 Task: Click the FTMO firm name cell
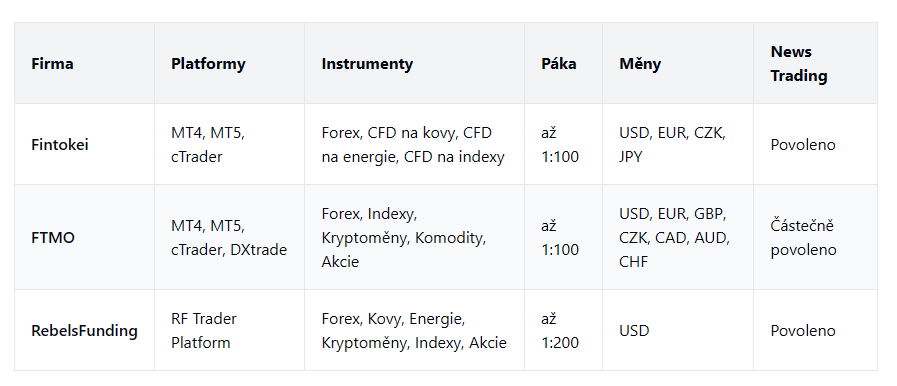(x=84, y=237)
